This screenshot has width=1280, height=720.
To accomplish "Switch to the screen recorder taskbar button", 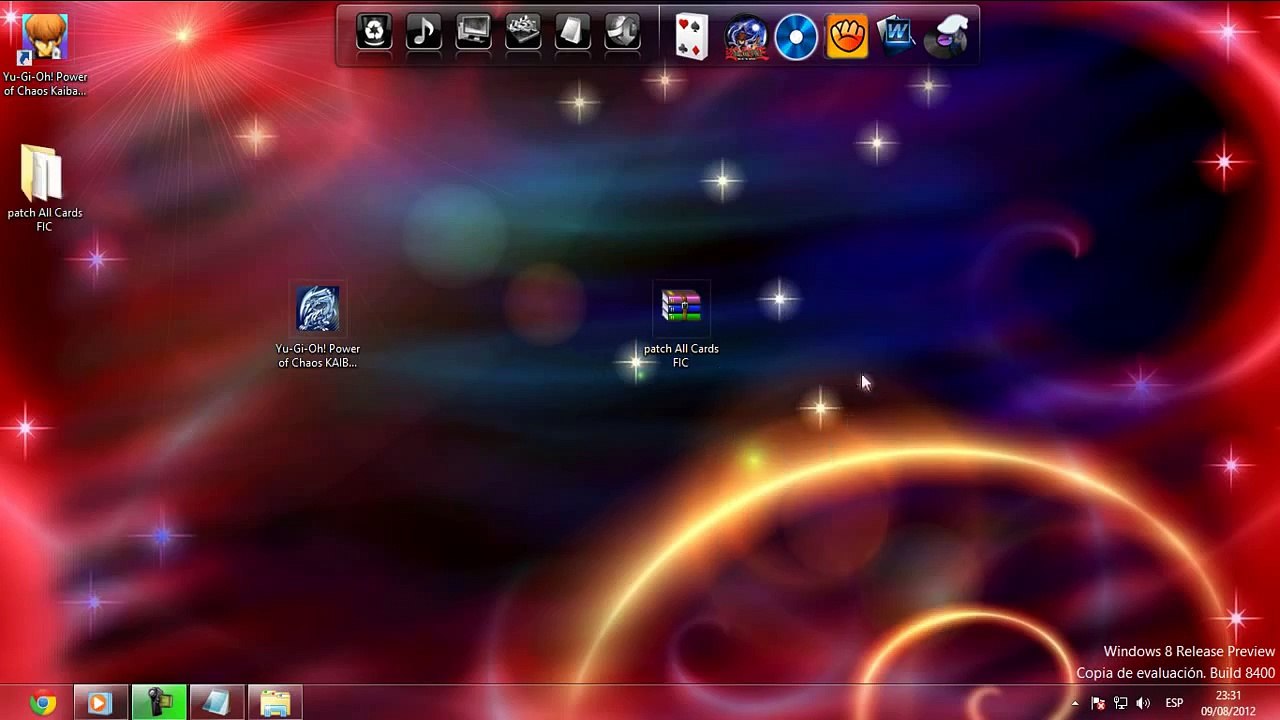I will click(159, 703).
